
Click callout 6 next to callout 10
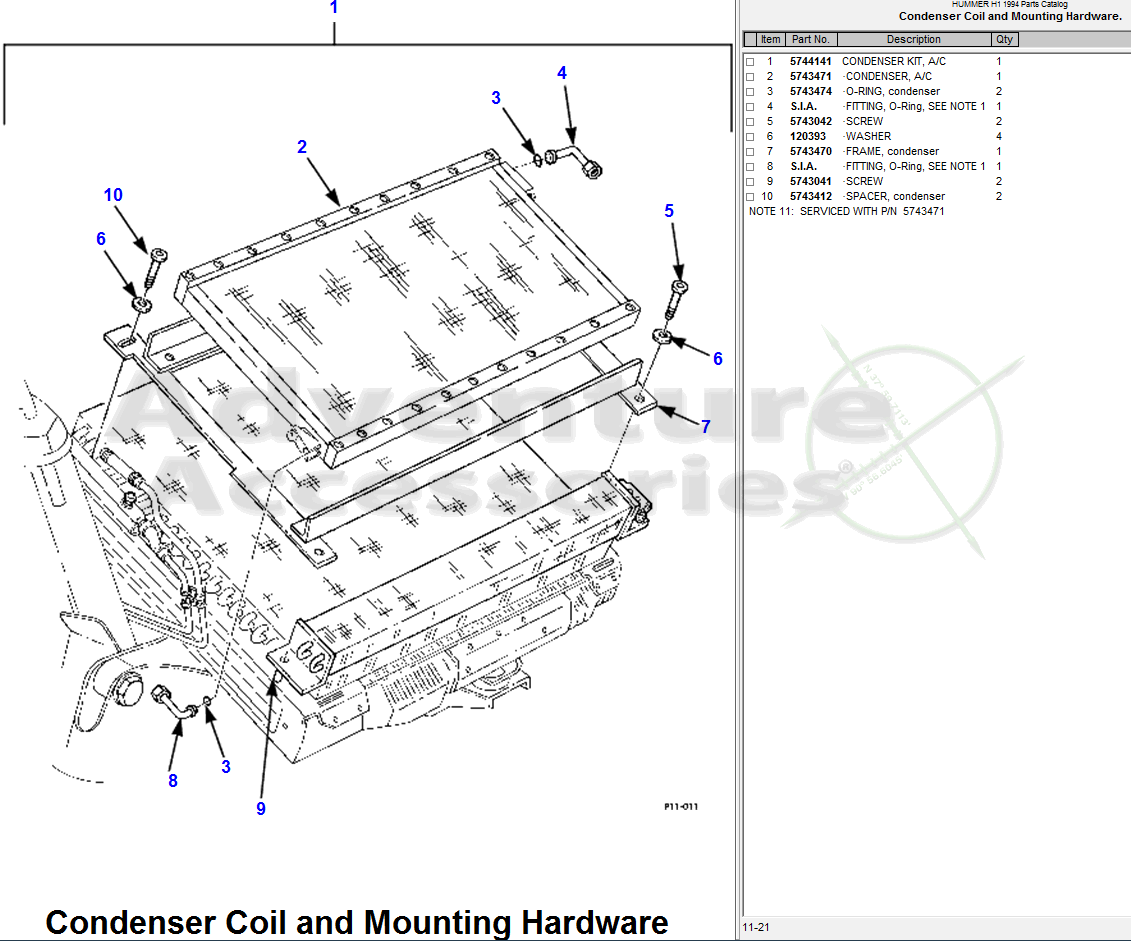click(101, 239)
